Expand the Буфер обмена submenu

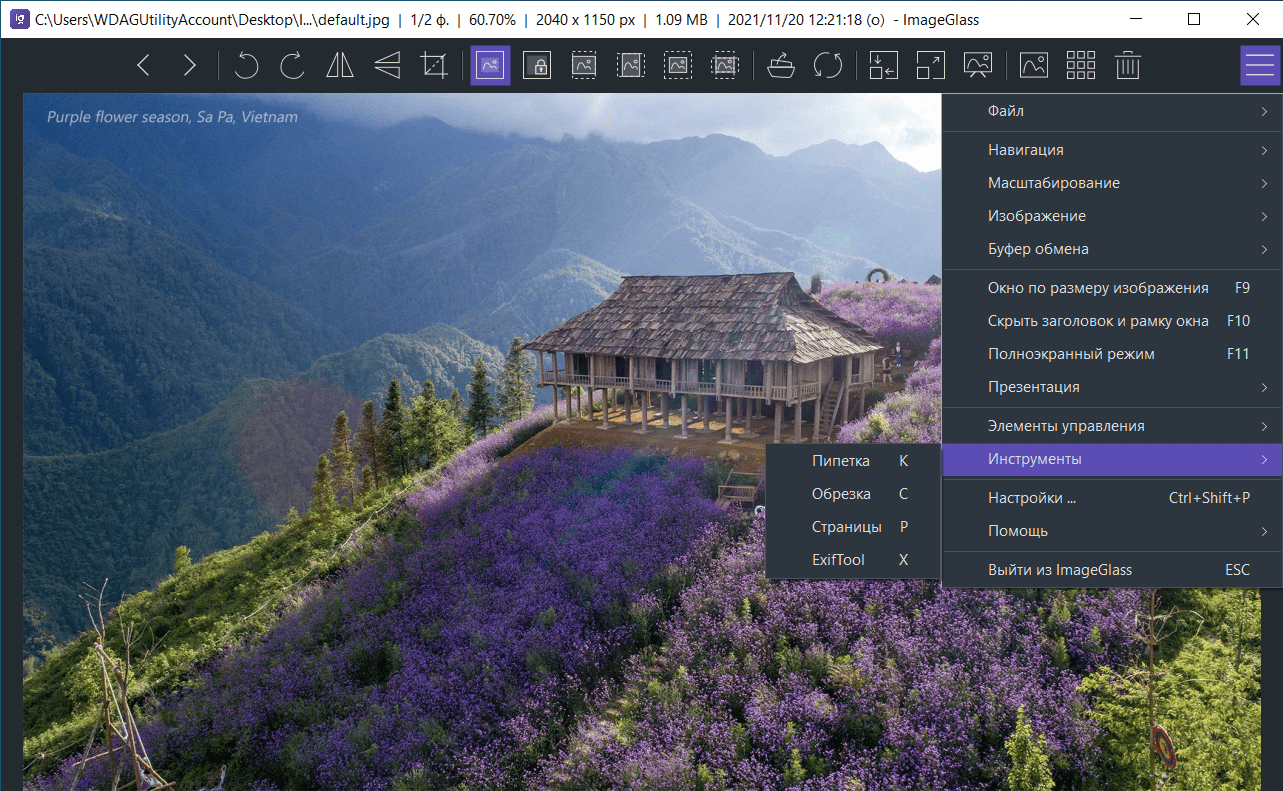tap(1112, 249)
